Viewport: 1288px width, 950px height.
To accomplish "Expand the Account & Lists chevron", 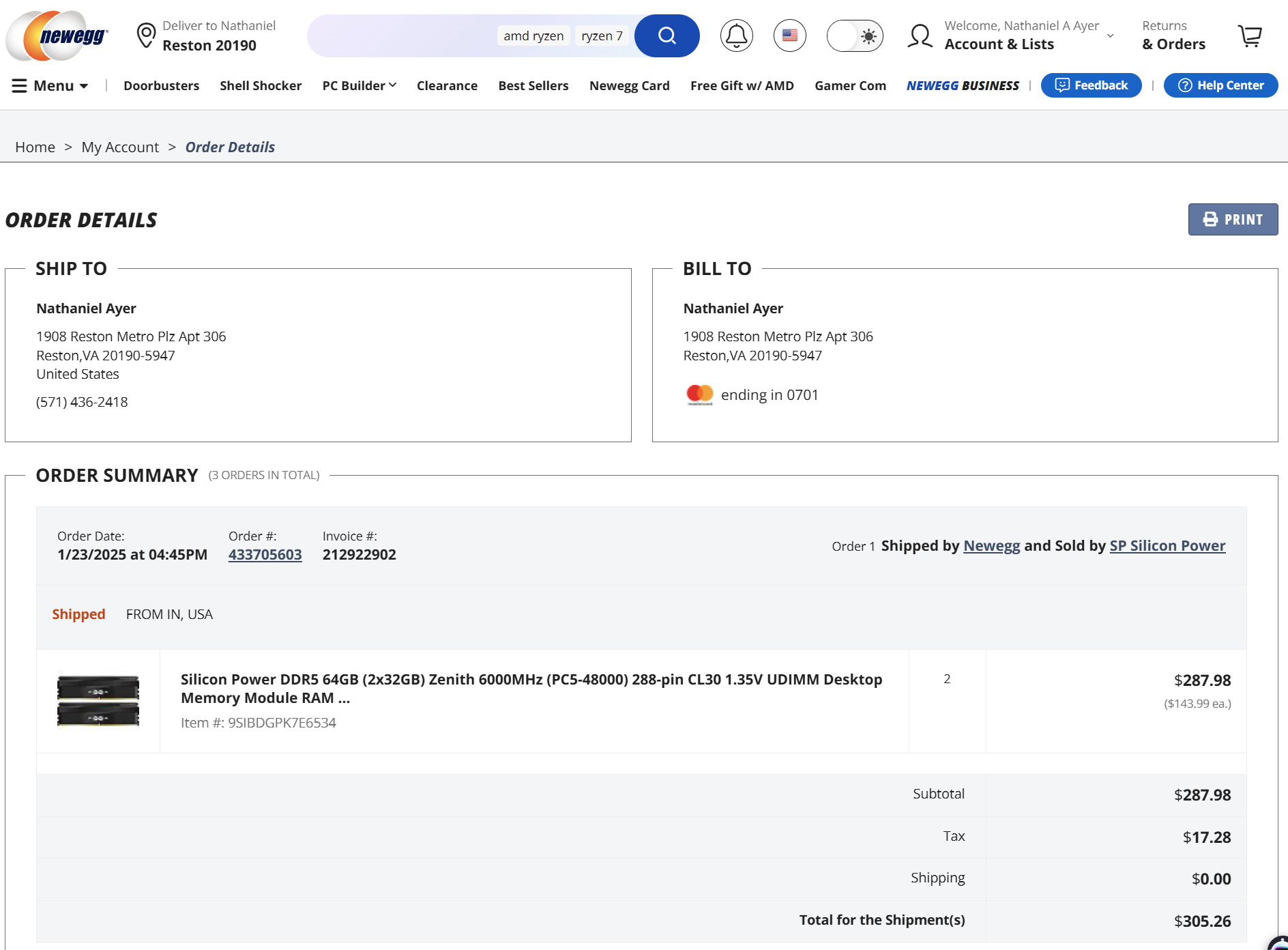I will pos(1110,36).
